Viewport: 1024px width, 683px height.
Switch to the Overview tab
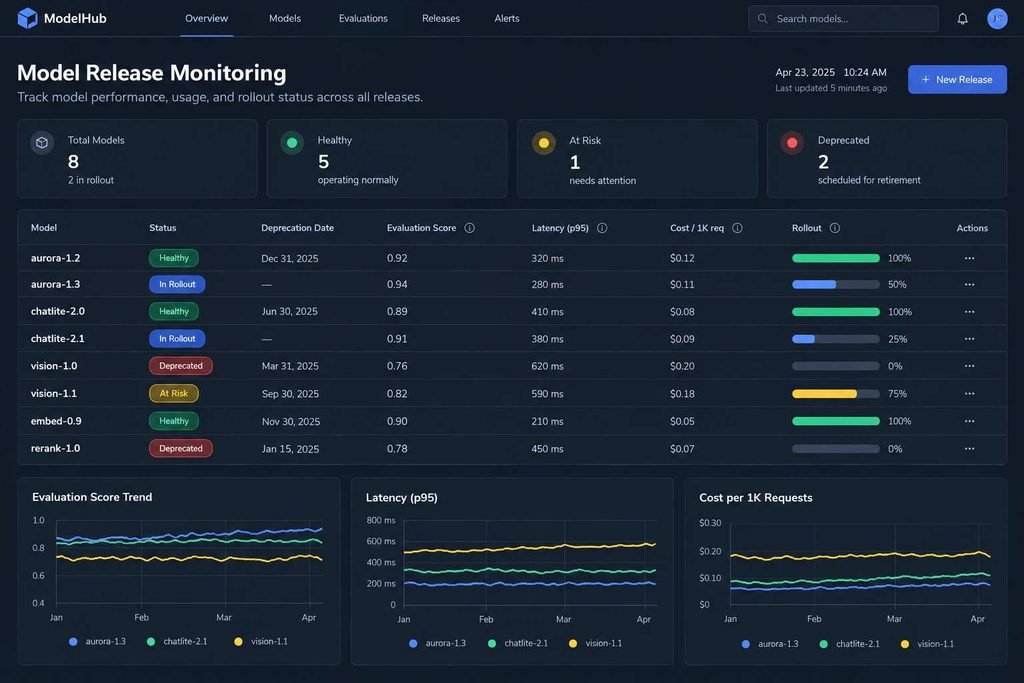(x=206, y=18)
